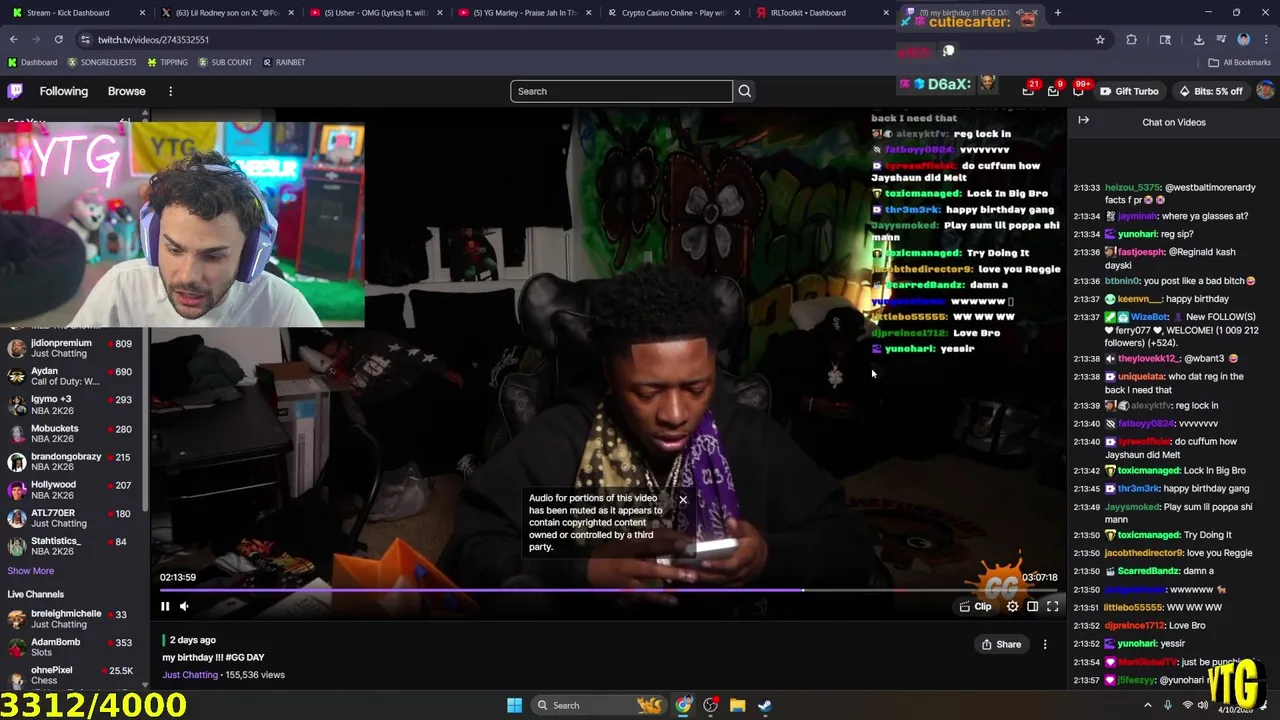The width and height of the screenshot is (1280, 720).
Task: Enter fullscreen mode on the video
Action: point(1053,606)
